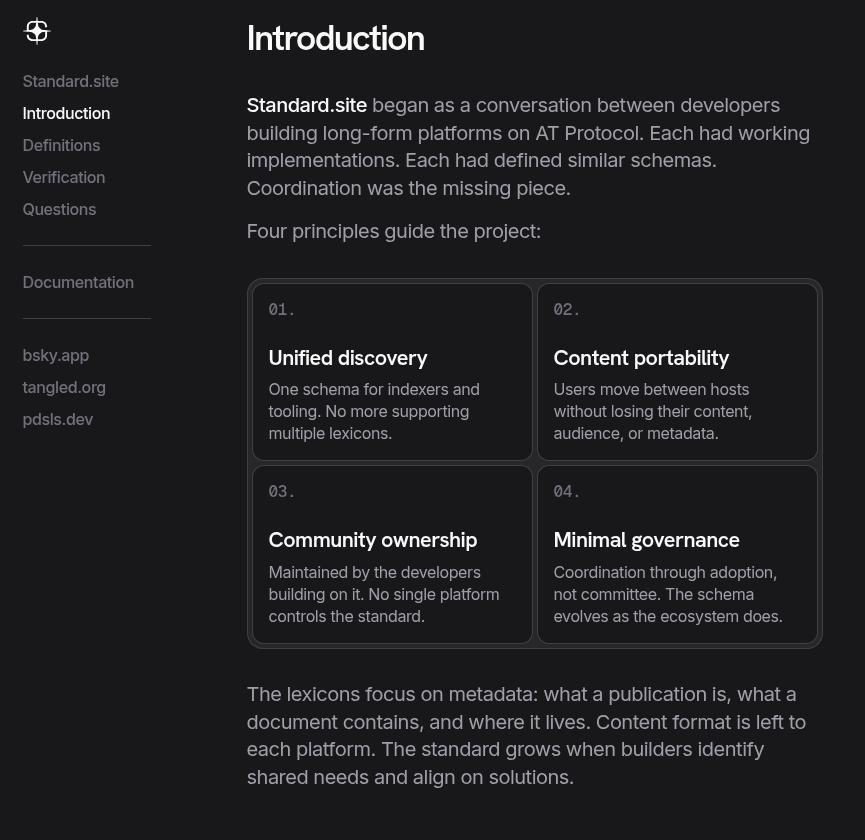Jump to the Questions section
This screenshot has width=865, height=840.
click(x=59, y=209)
